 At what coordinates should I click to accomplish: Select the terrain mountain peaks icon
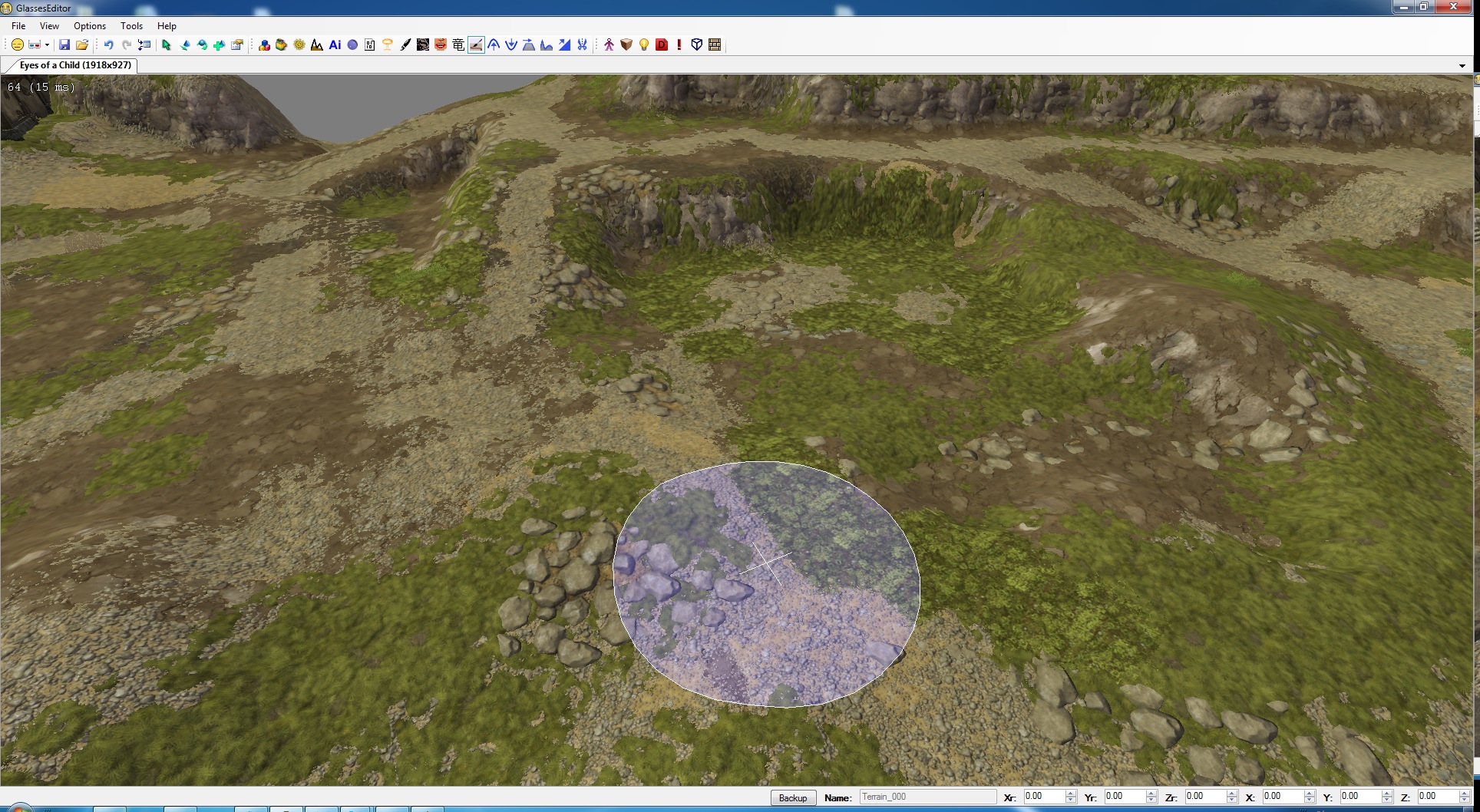pos(317,45)
